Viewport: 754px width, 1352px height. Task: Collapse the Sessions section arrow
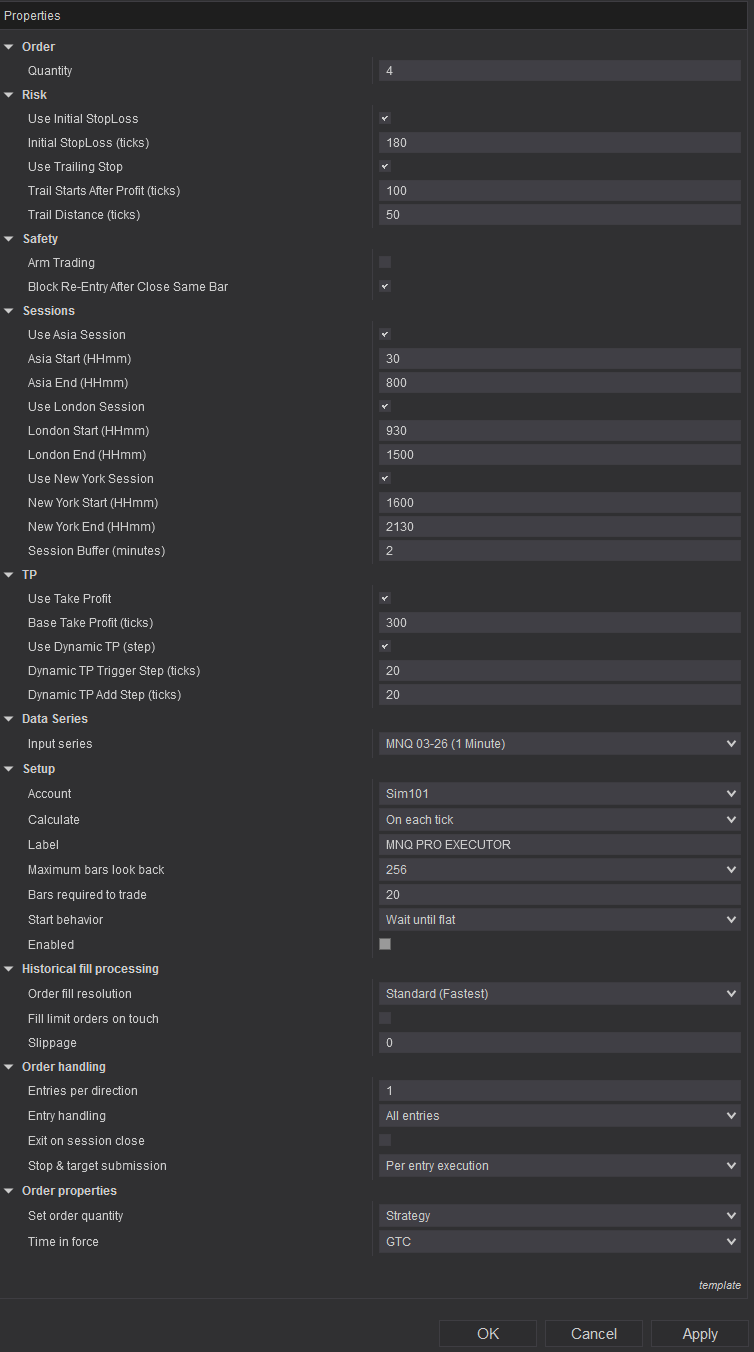[x=9, y=311]
